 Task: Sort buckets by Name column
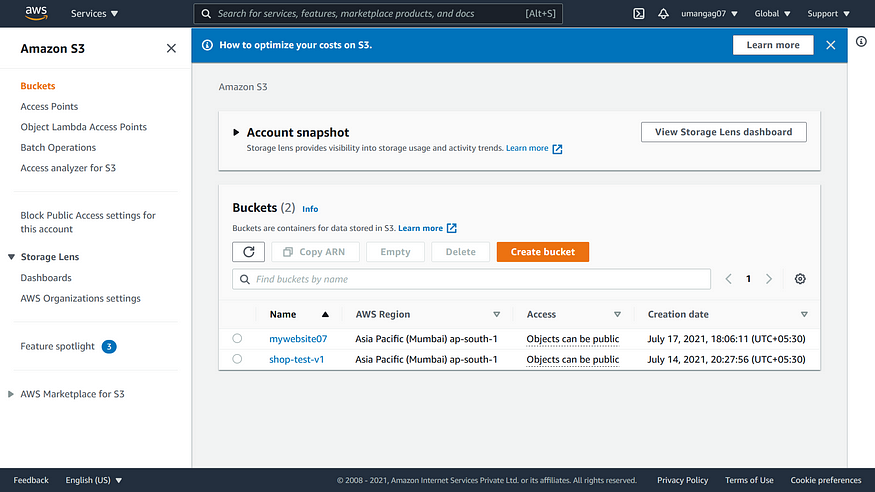click(x=299, y=314)
